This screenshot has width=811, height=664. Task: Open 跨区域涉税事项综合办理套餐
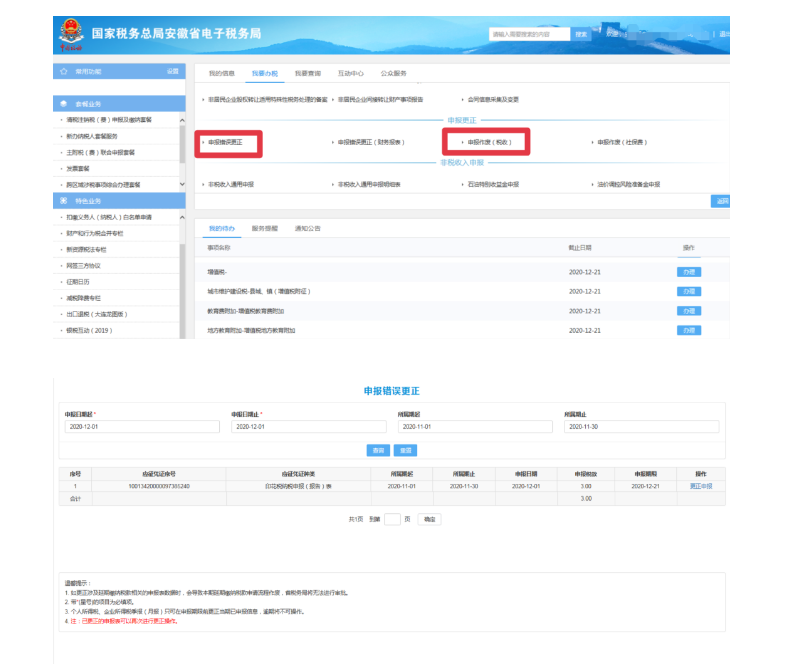103,185
